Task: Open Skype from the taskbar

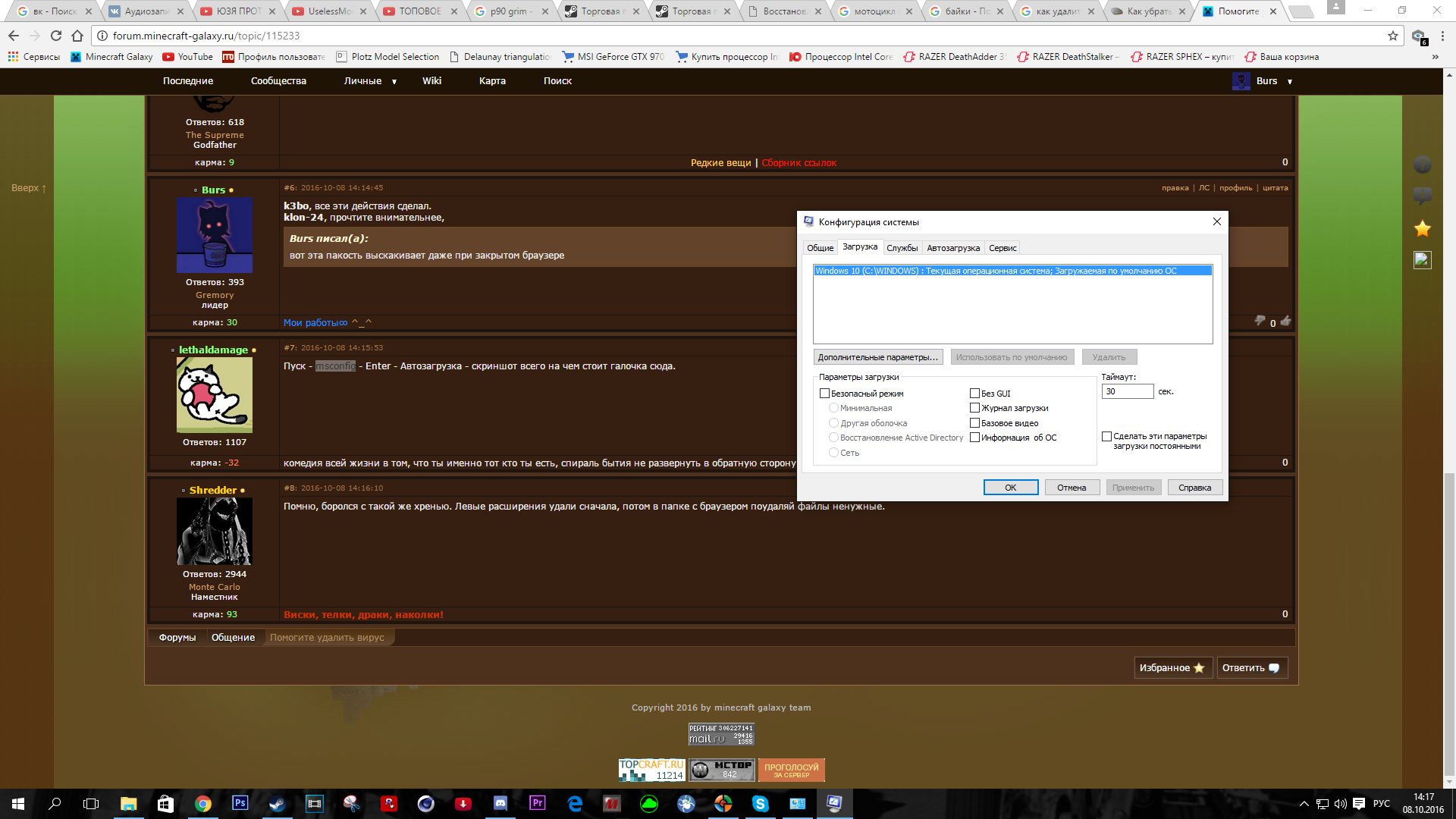Action: [x=761, y=804]
